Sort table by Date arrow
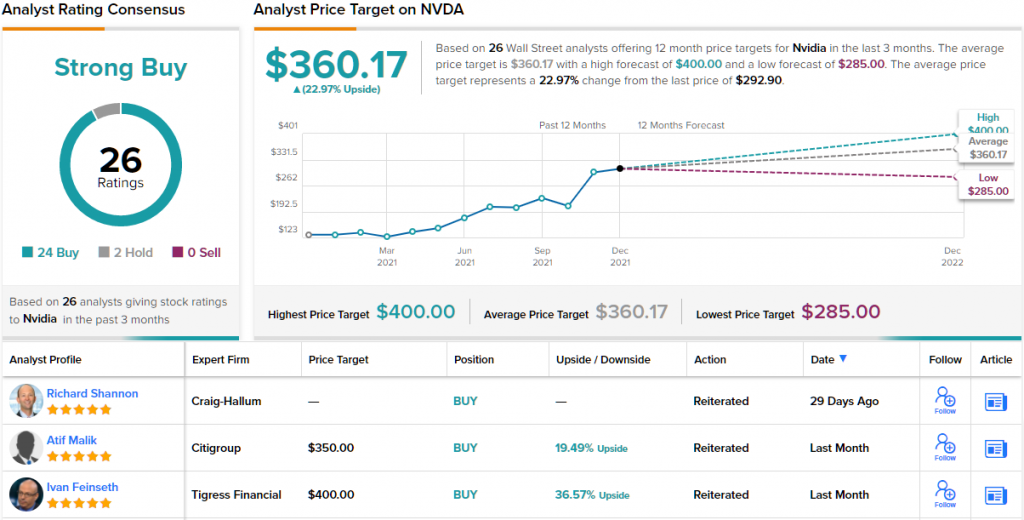 point(842,359)
